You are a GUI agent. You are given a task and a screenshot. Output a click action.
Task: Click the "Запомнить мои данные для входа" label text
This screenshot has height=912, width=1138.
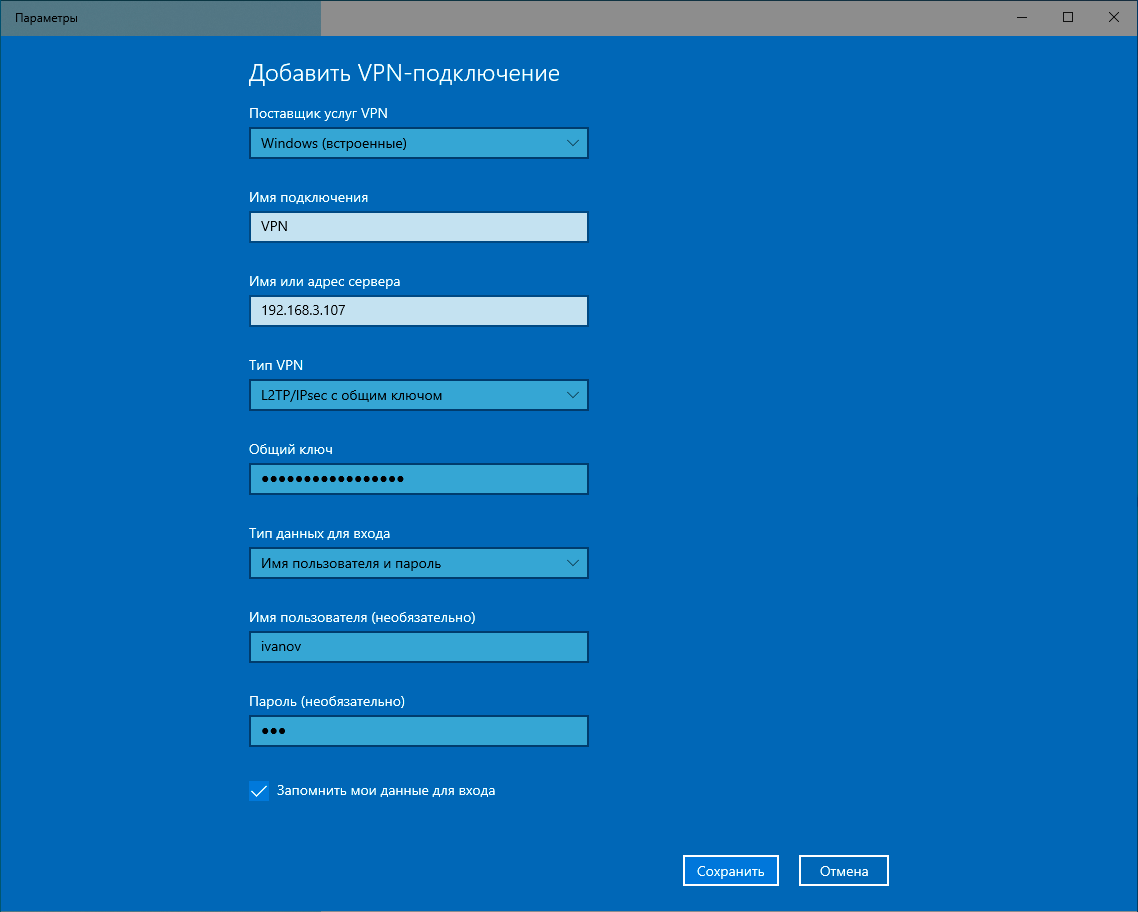[x=385, y=791]
